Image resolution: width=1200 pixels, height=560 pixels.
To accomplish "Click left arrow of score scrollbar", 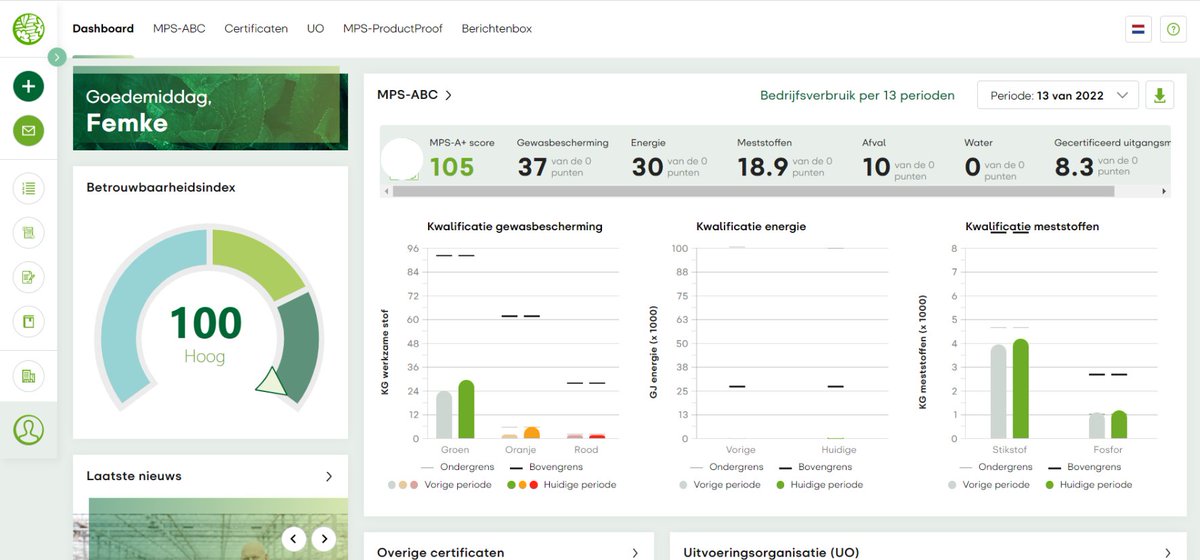I will coord(385,190).
